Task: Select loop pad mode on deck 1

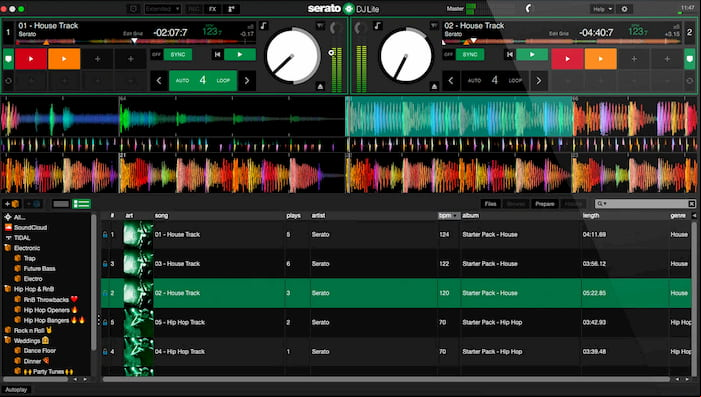Action: 8,81
